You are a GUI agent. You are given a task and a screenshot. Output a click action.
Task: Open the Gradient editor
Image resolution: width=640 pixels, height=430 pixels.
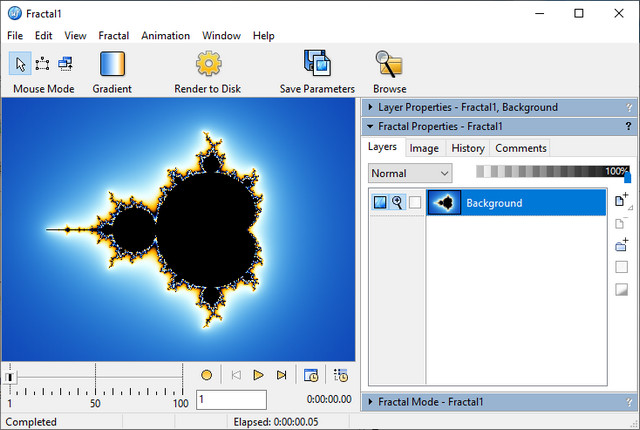(112, 64)
